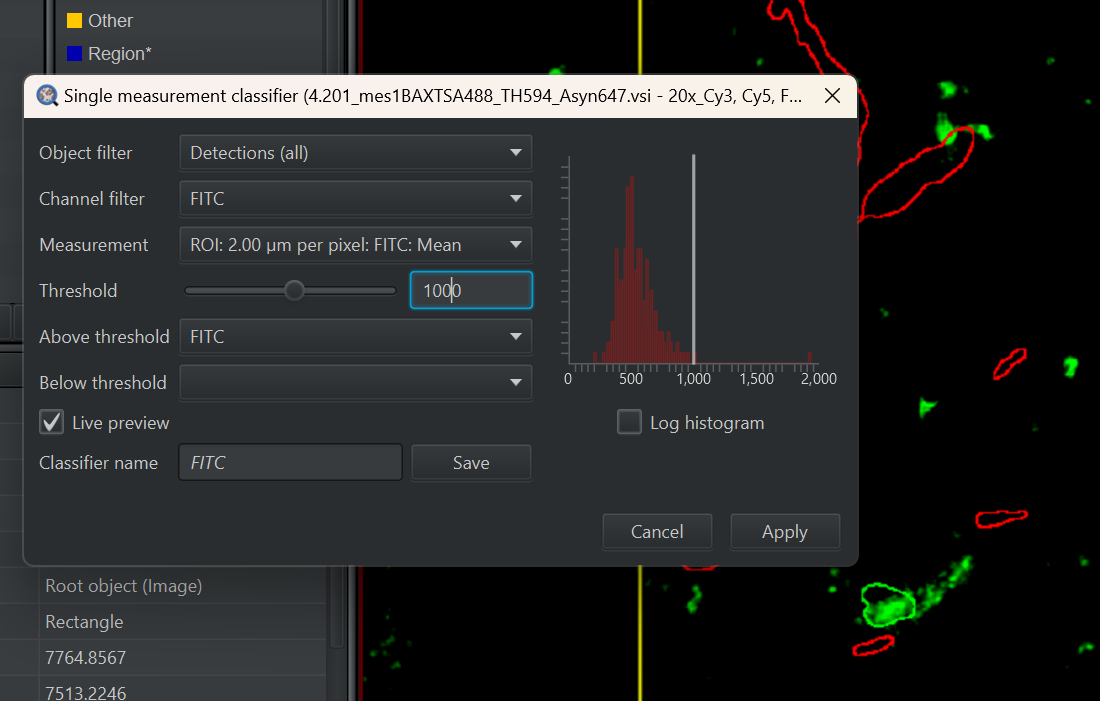Open the Measurement dropdown for FITC Mean
This screenshot has width=1100, height=701.
355,244
